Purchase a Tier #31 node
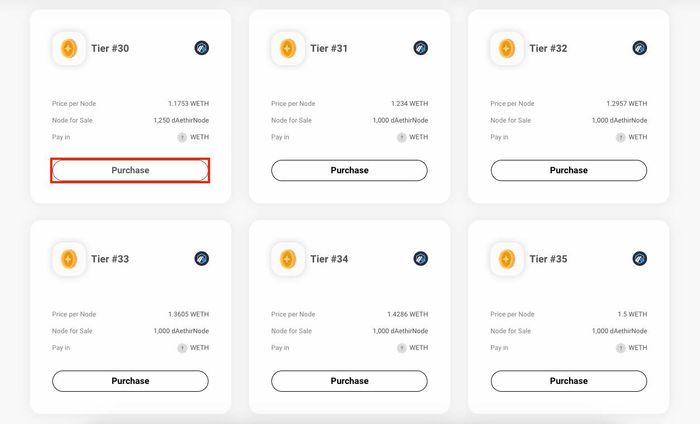 (350, 170)
